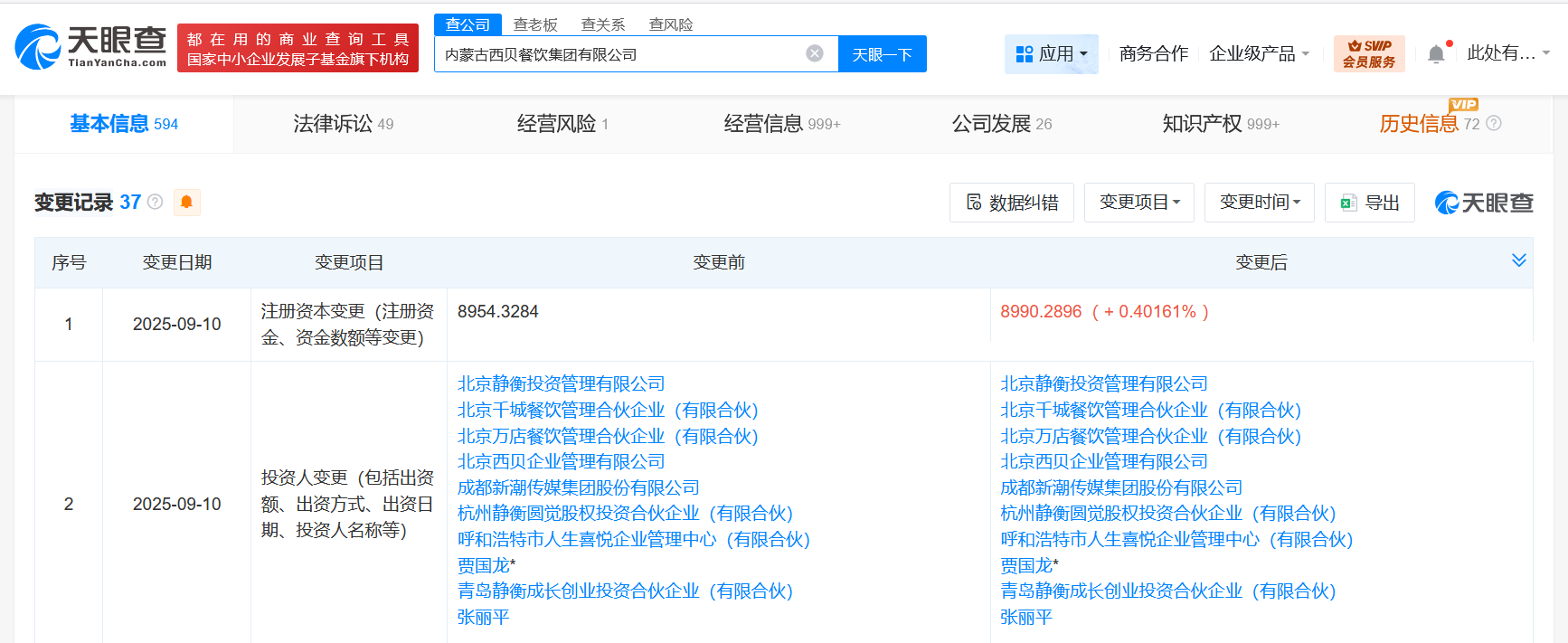Expand the 应用 apps dropdown
This screenshot has height=643, width=1568.
tap(1051, 54)
